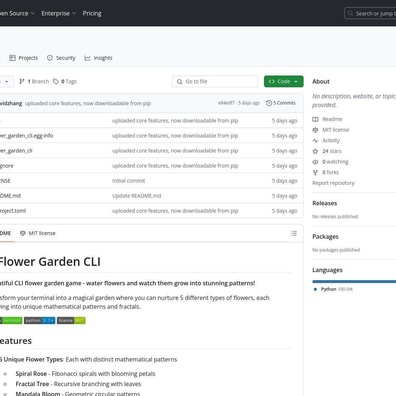Click the fork icon beside 0 forks

click(x=315, y=172)
